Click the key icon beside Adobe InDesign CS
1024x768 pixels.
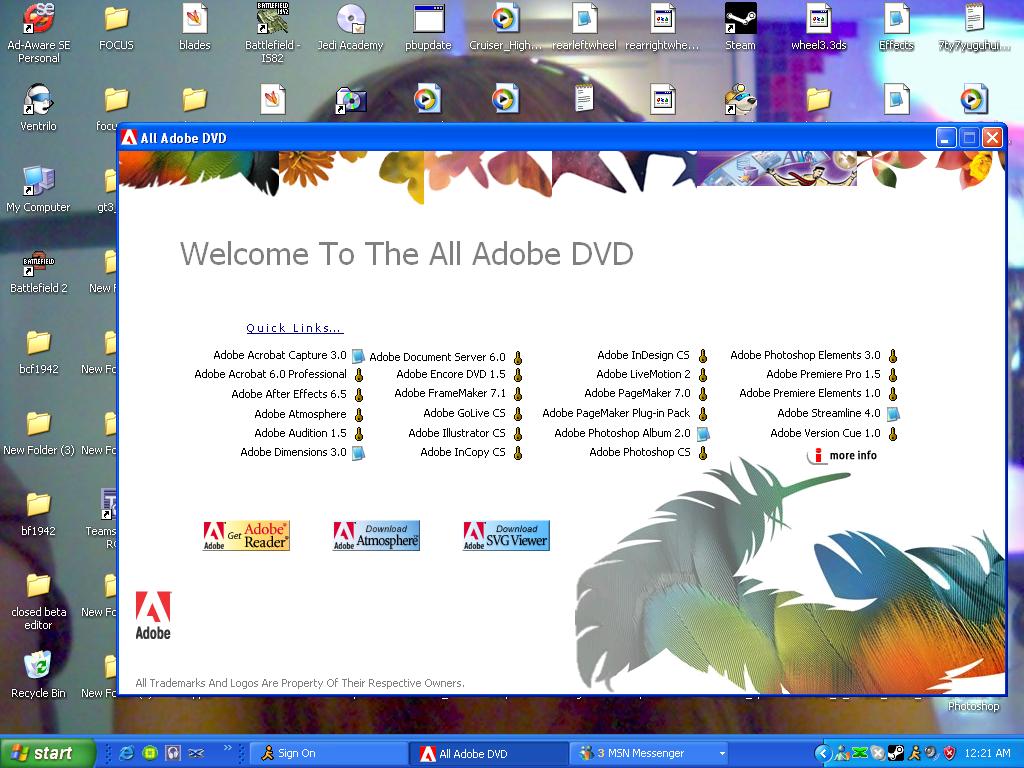[703, 356]
